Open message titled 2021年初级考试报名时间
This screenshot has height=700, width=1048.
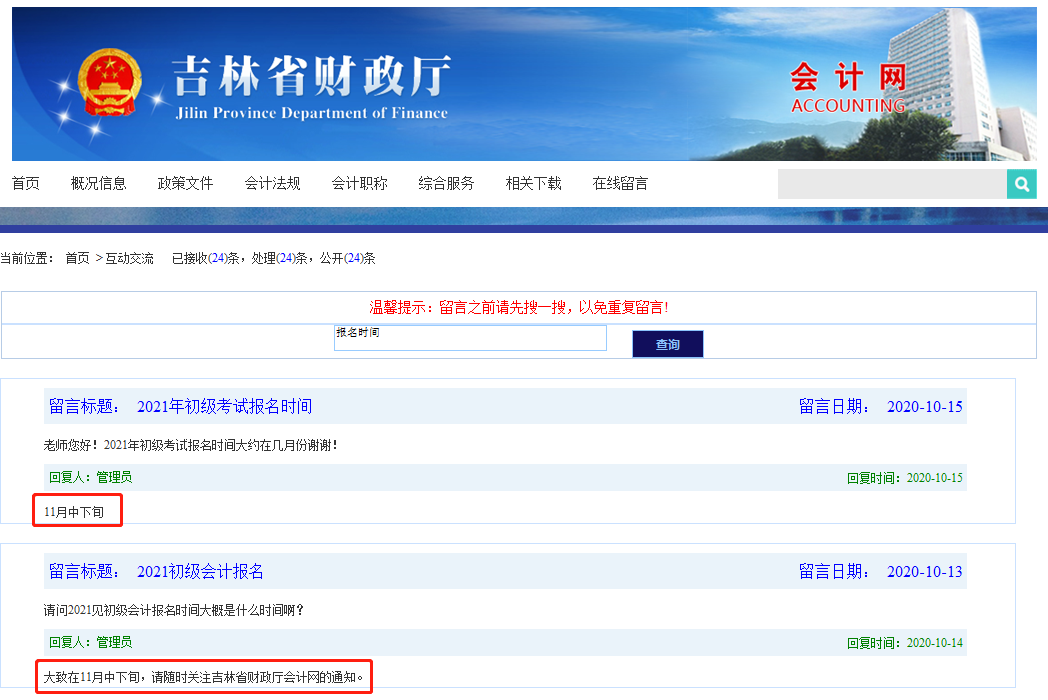pyautogui.click(x=224, y=406)
